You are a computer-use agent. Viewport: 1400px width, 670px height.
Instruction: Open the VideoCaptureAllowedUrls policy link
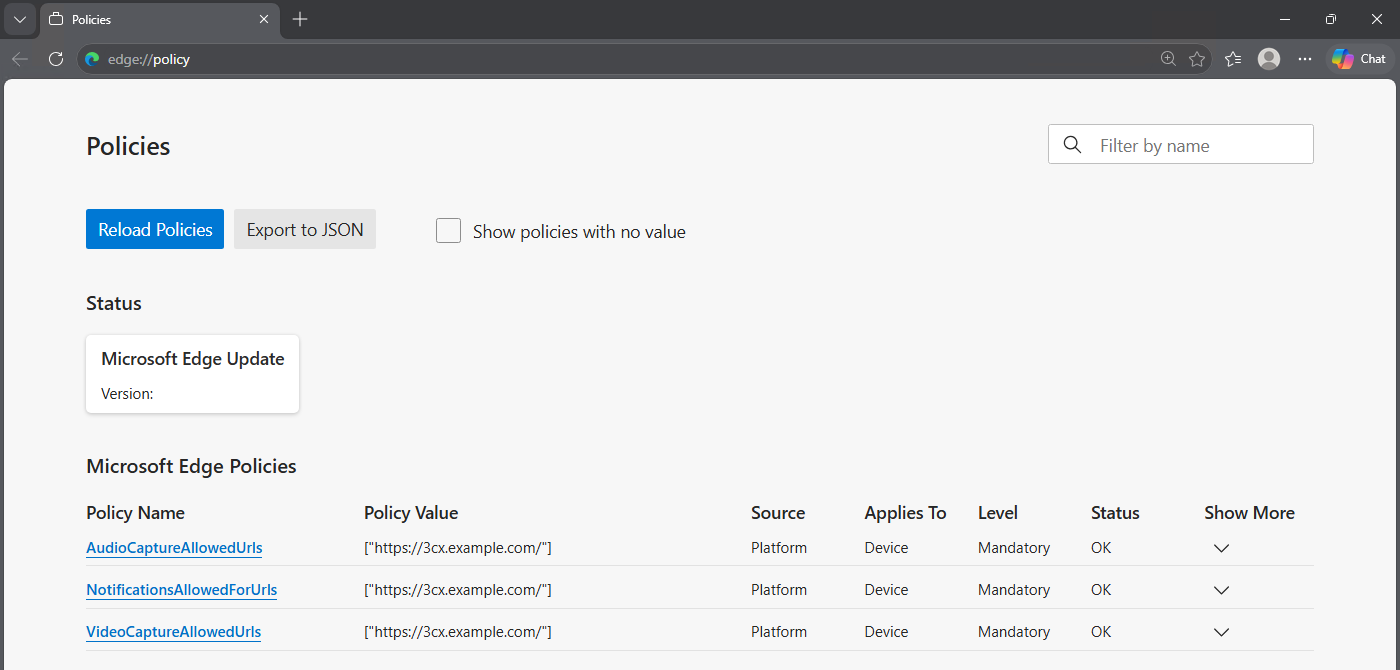pyautogui.click(x=173, y=632)
